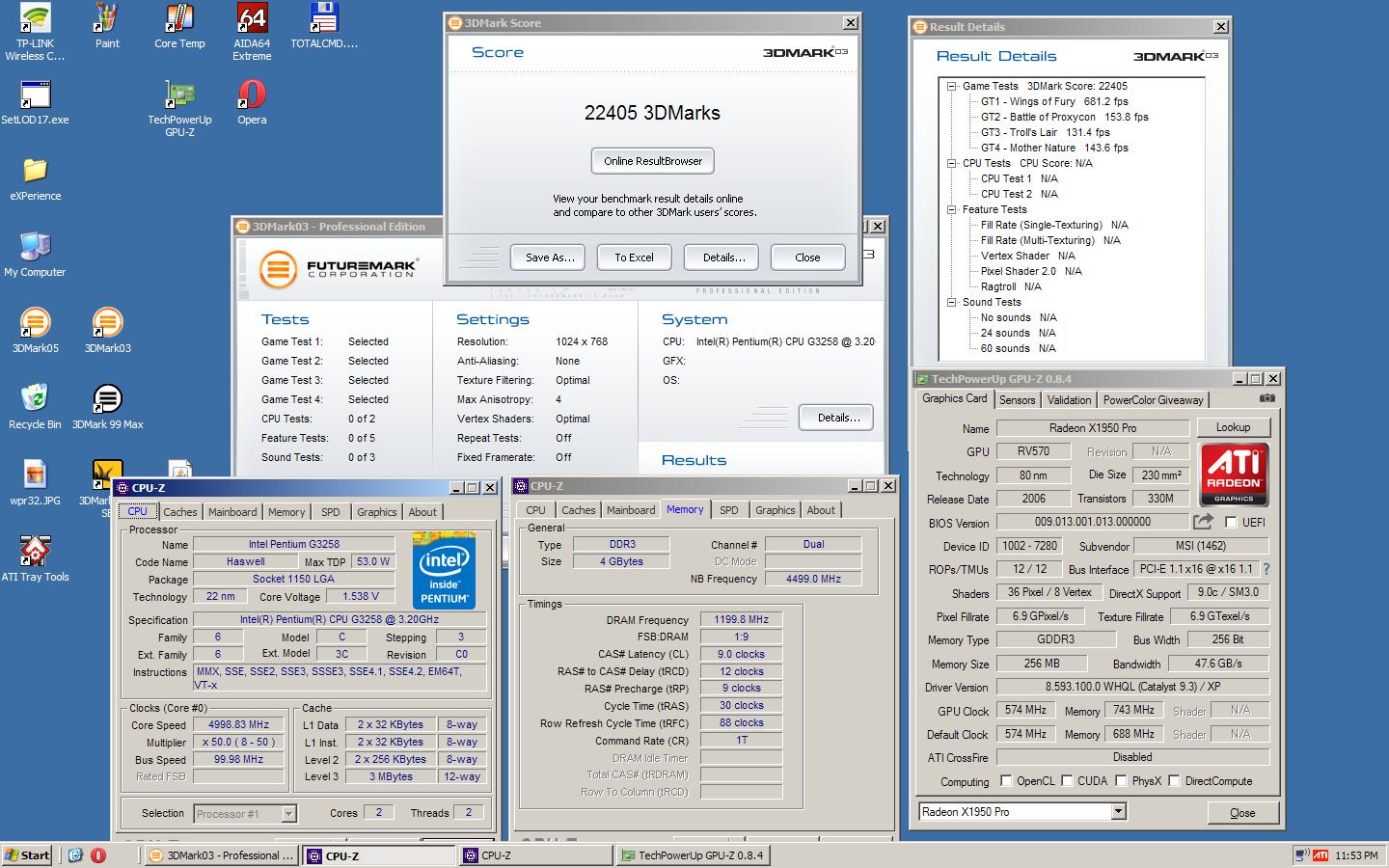Click the Online ResultBrowser button
This screenshot has width=1389, height=868.
coord(653,161)
